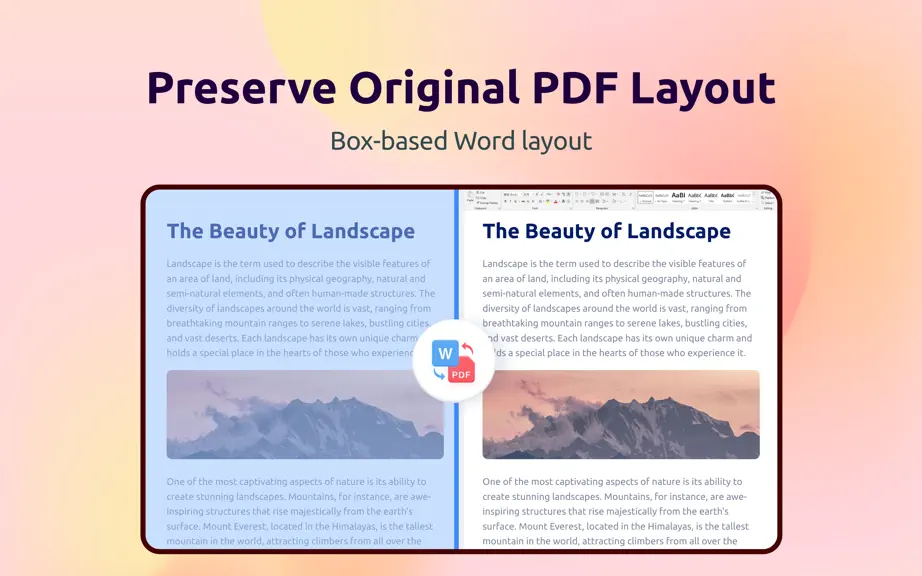Click the Cut command in Clipboard group
This screenshot has width=922, height=576.
(480, 192)
